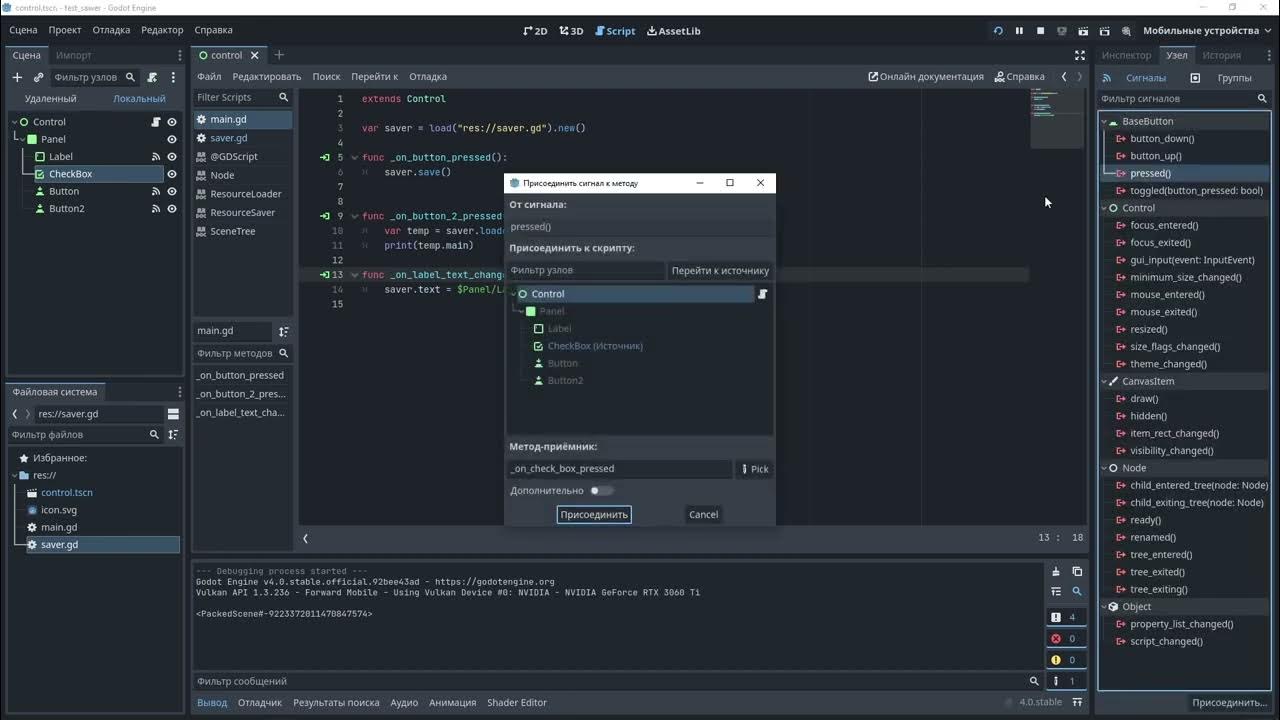
Task: Switch to the Импорт tab
Action: [74, 55]
